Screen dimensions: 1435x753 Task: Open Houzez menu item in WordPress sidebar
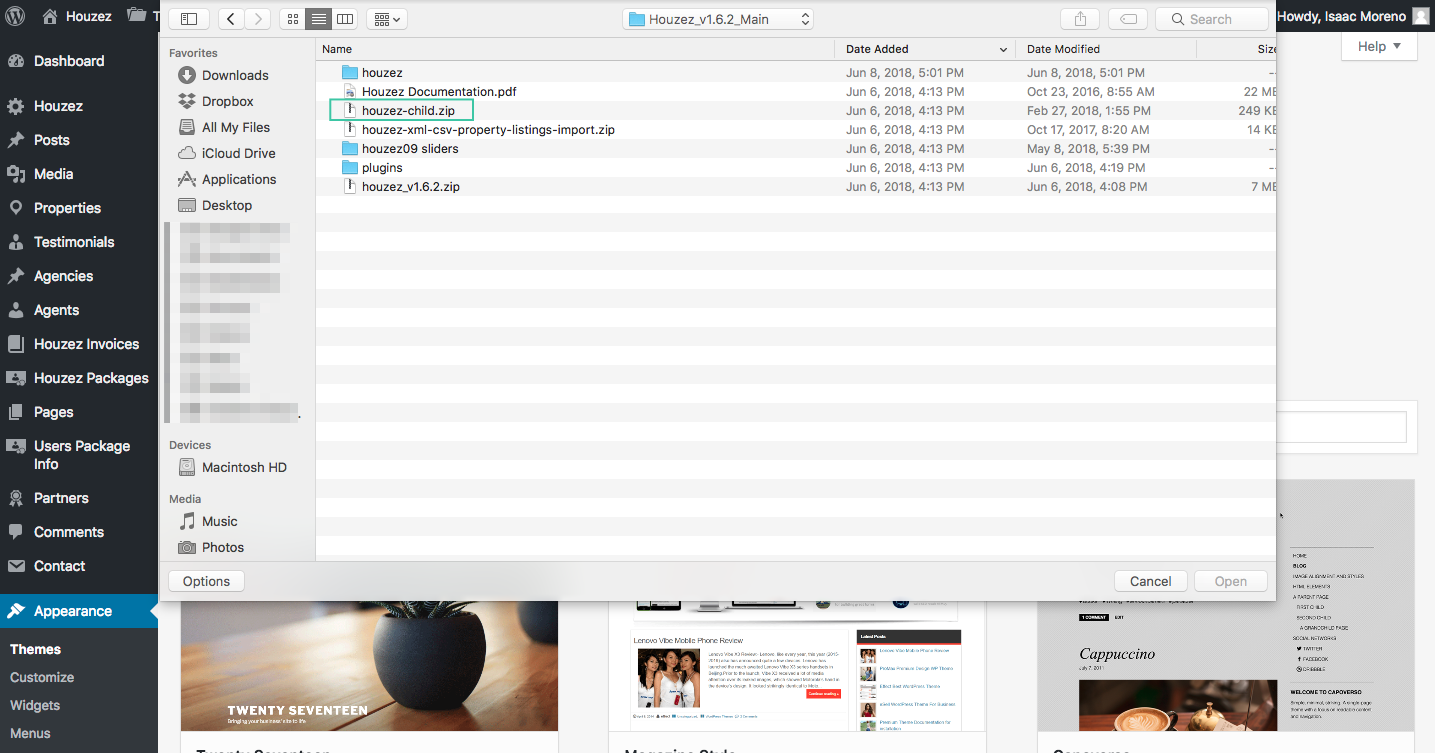pyautogui.click(x=79, y=106)
